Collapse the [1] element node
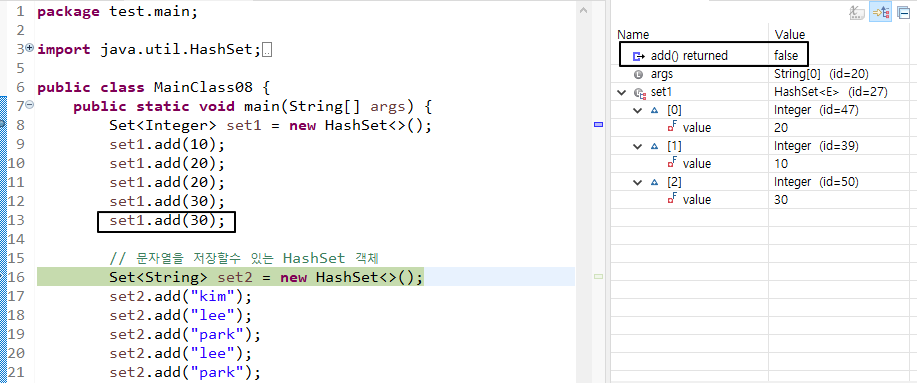The height and width of the screenshot is (383, 917). (x=637, y=146)
